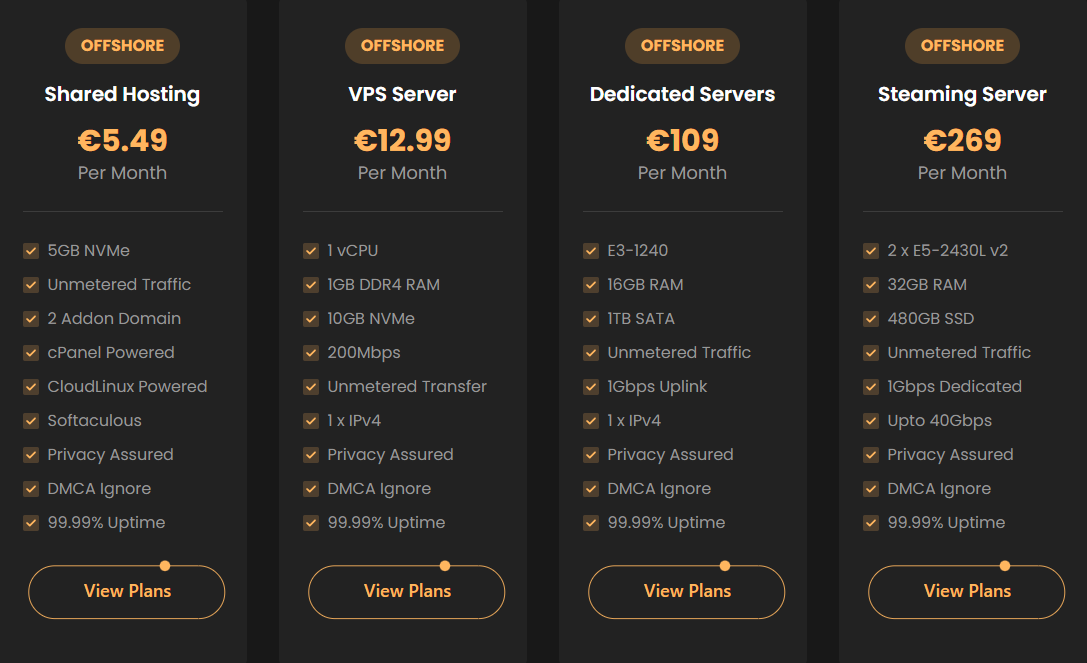Click the OFFSHORE badge above Shared Hosting
Image resolution: width=1087 pixels, height=663 pixels.
click(x=123, y=46)
